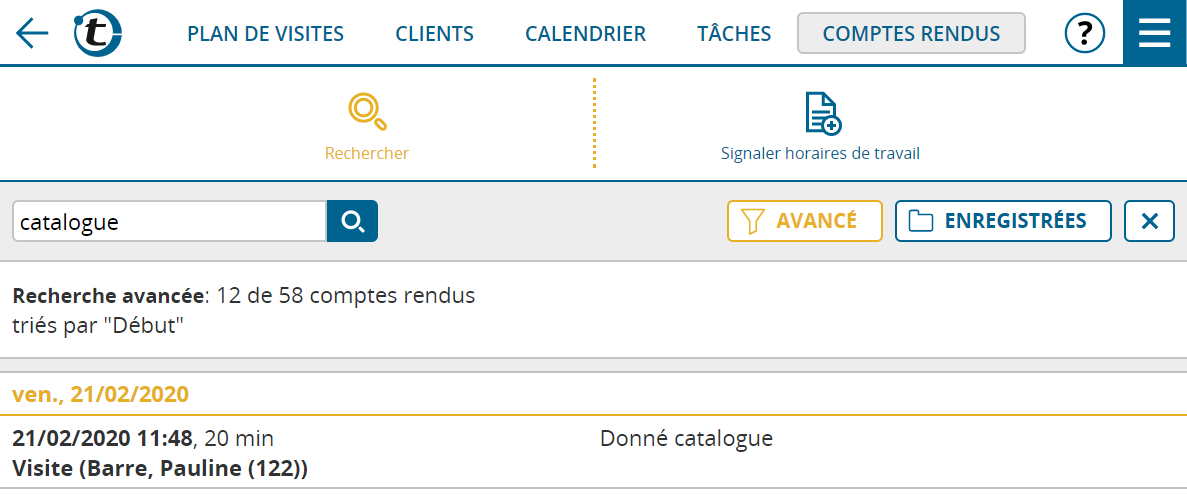This screenshot has width=1187, height=494.
Task: Click the Signaler horaires document icon
Action: [822, 113]
